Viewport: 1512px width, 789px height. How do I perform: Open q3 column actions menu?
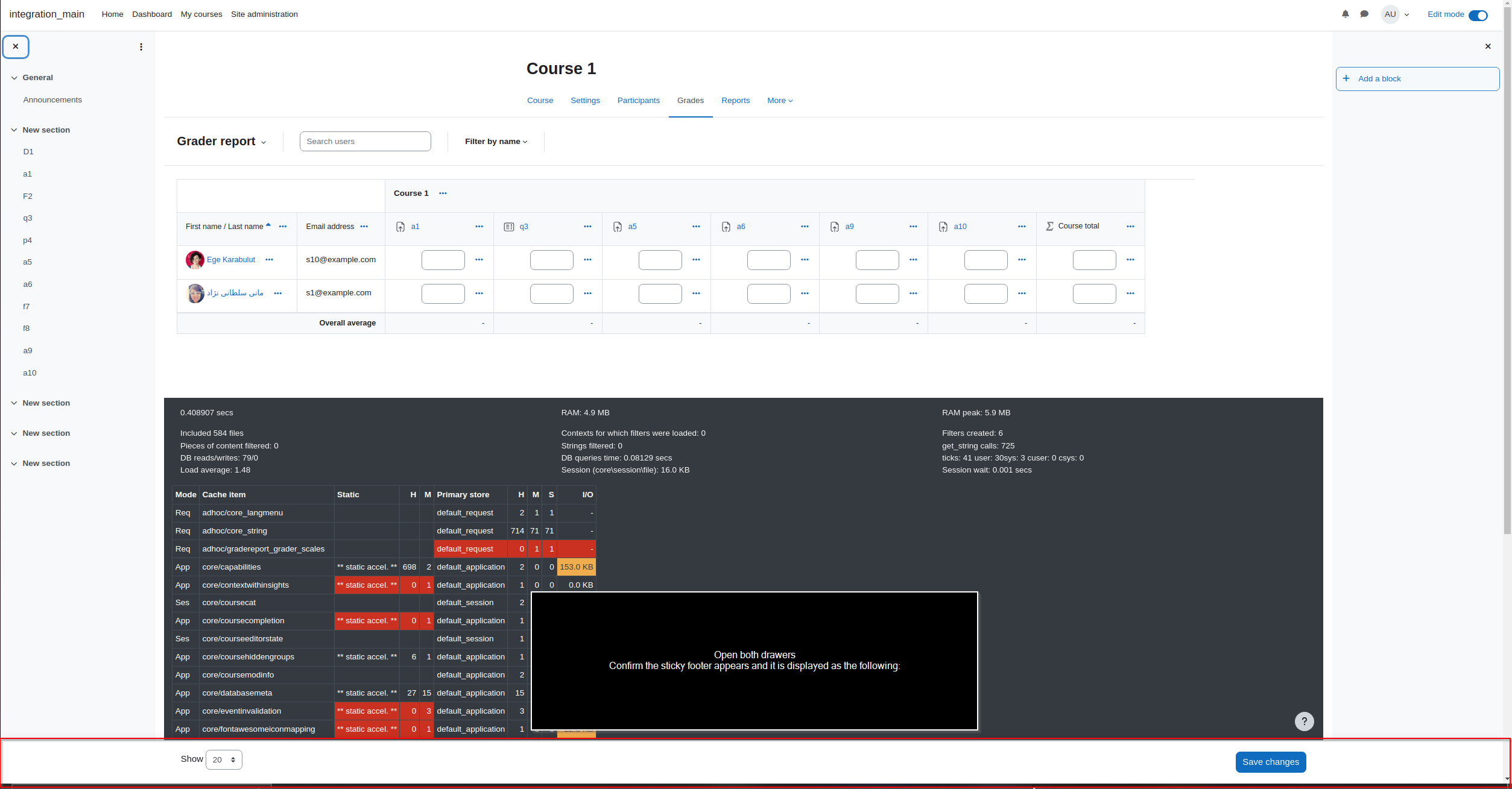click(588, 227)
